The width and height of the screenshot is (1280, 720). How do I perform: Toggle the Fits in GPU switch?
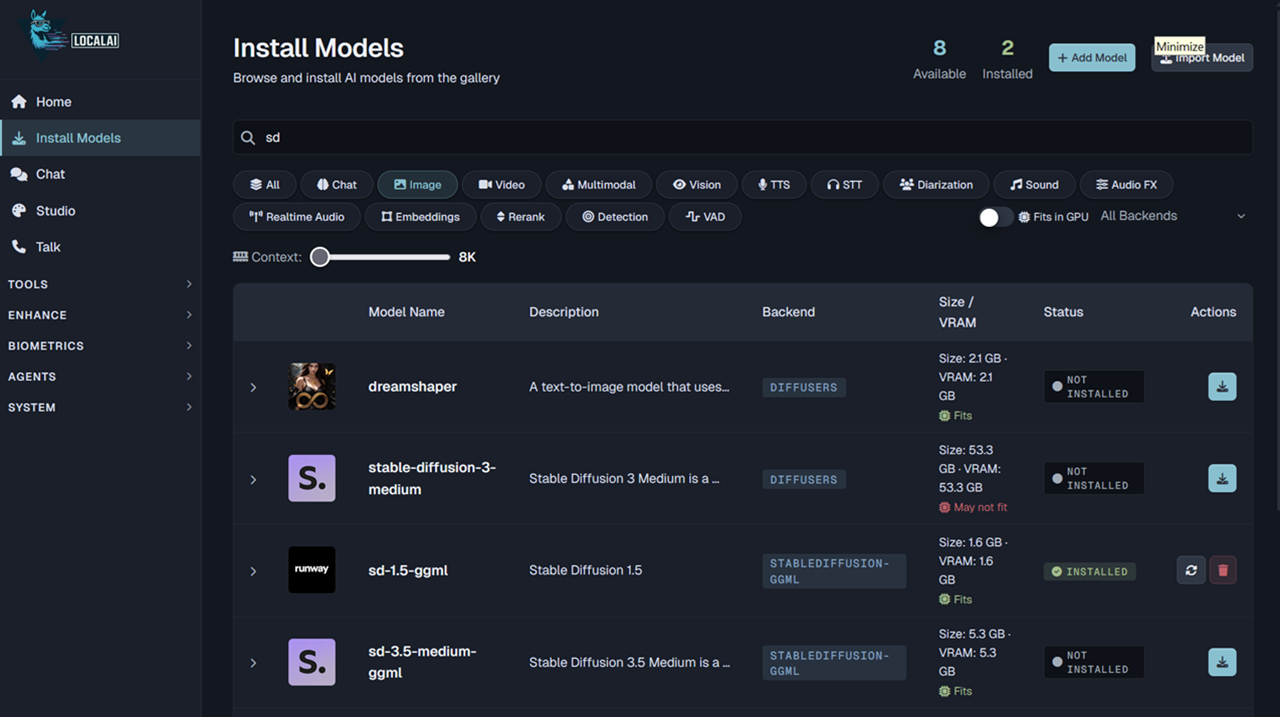[x=996, y=217]
